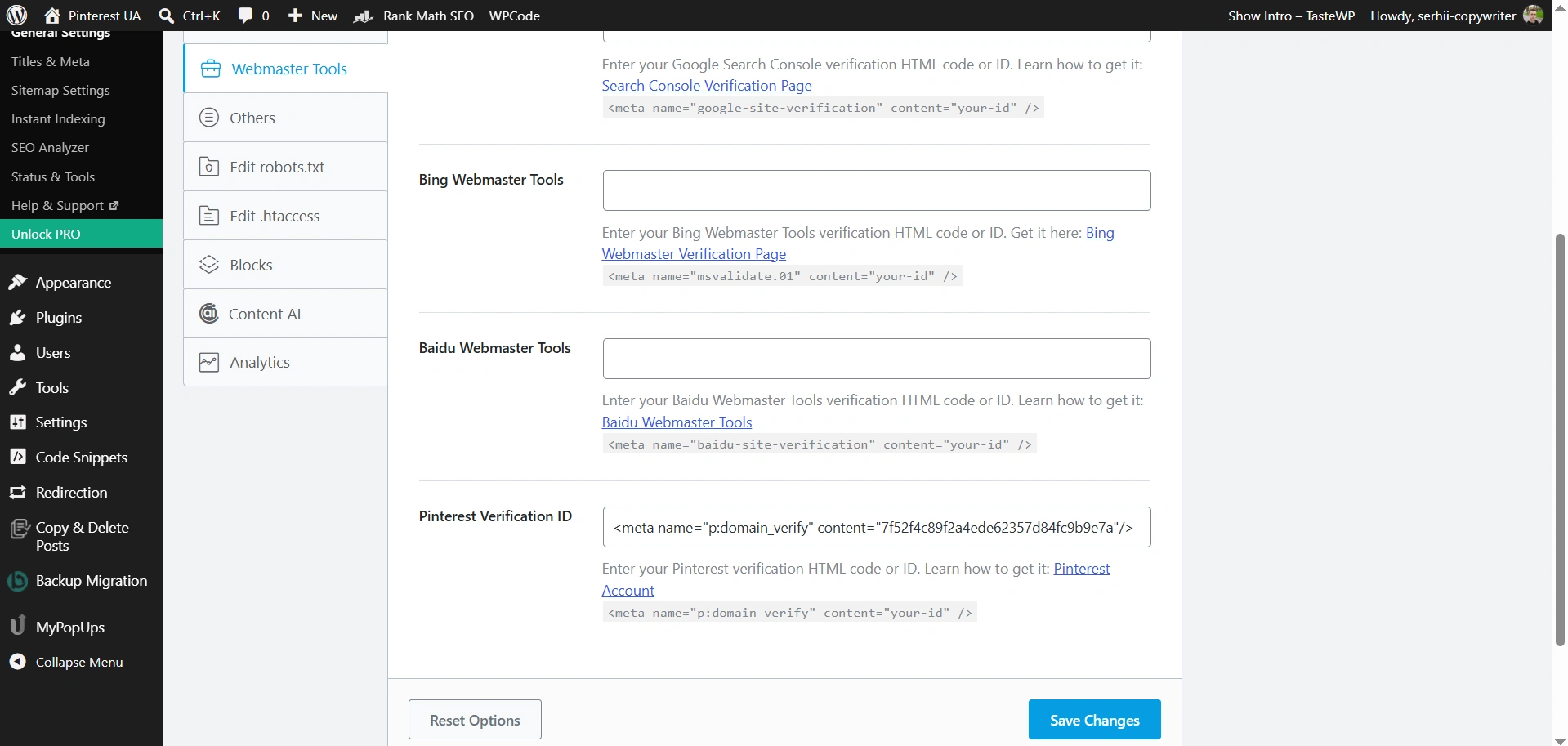Switch to the Others tab
The image size is (1568, 746).
click(286, 118)
